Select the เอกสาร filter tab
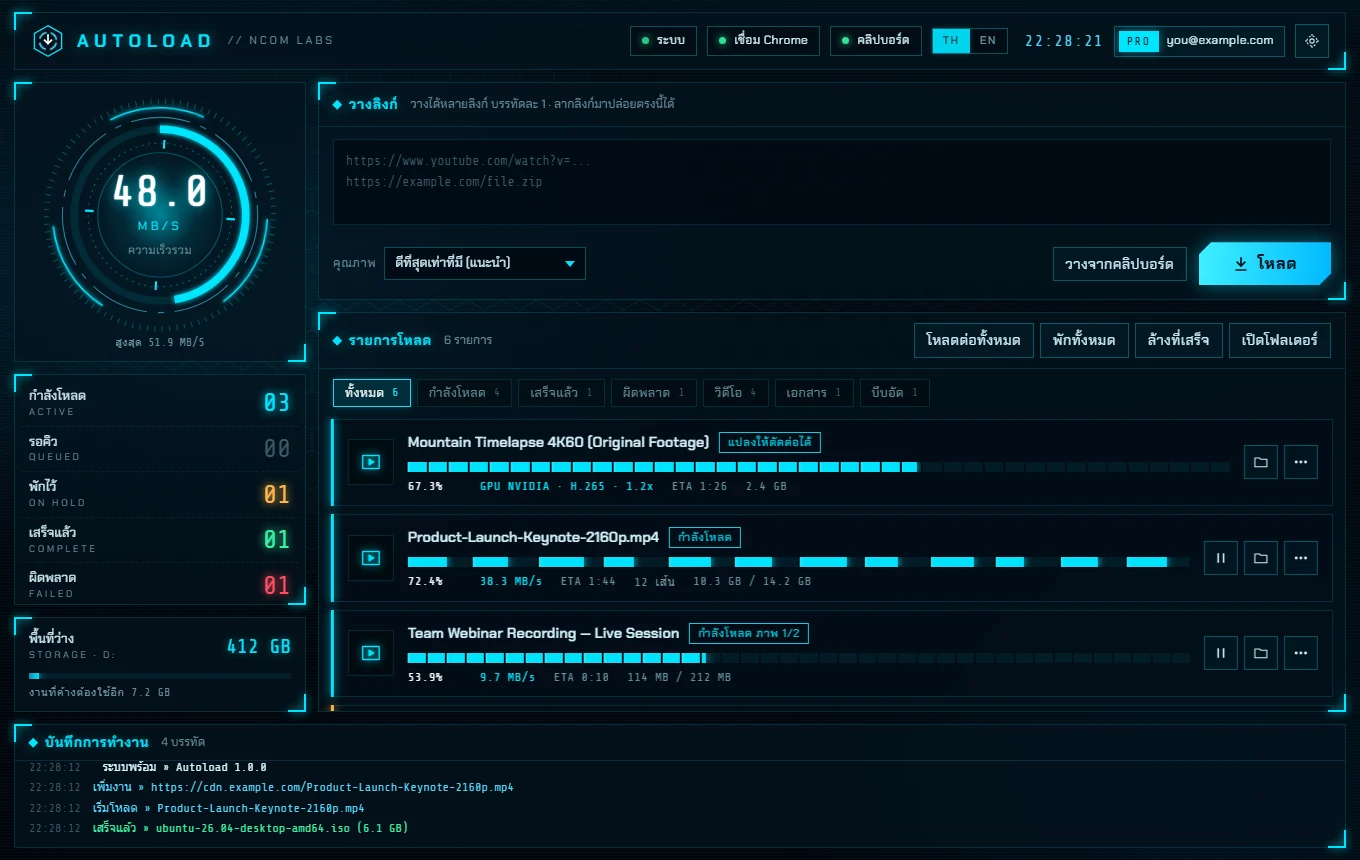This screenshot has width=1360, height=860. pyautogui.click(x=814, y=393)
